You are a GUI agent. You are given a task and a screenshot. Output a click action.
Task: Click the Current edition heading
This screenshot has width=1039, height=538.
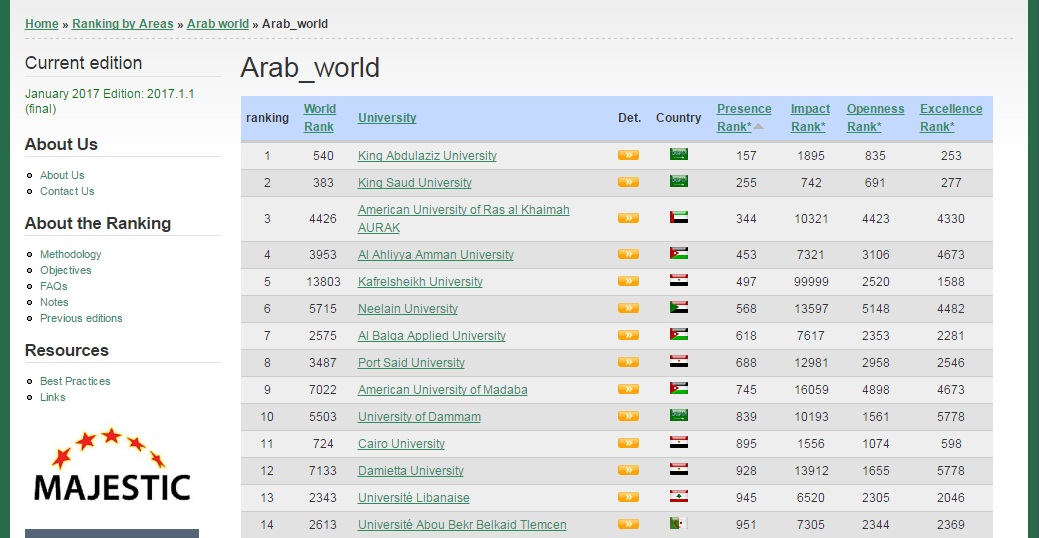(83, 63)
